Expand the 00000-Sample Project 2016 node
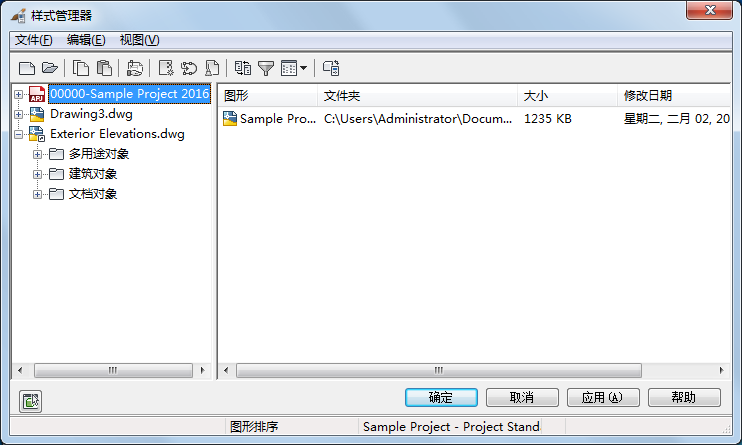 18,94
